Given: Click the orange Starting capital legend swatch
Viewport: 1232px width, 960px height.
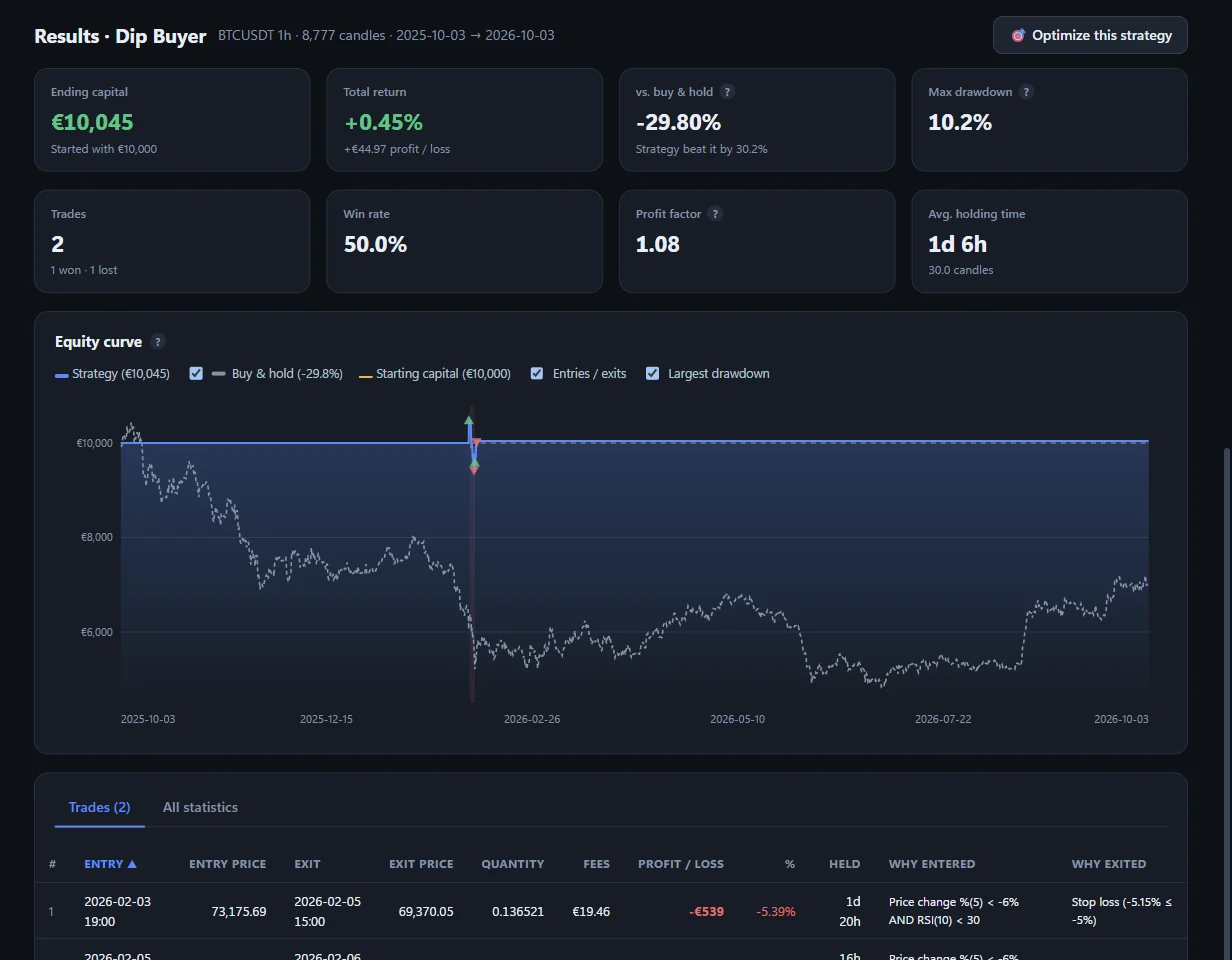Looking at the screenshot, I should pos(365,376).
